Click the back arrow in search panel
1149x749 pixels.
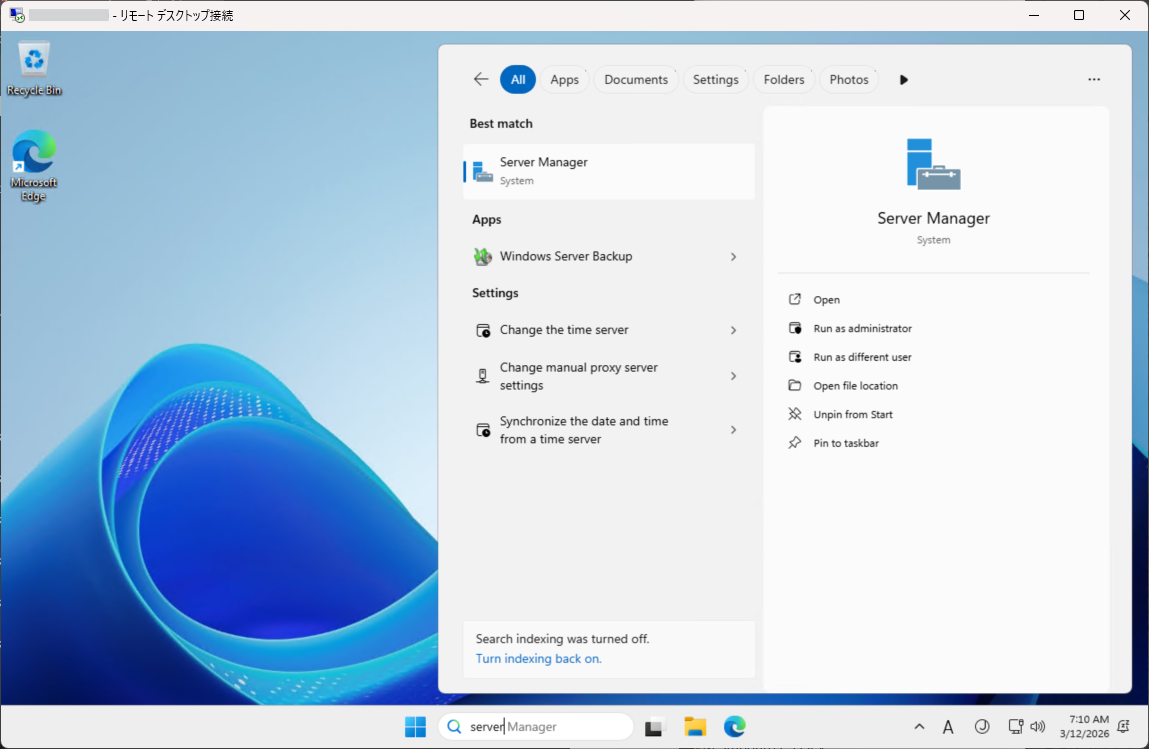pyautogui.click(x=481, y=80)
